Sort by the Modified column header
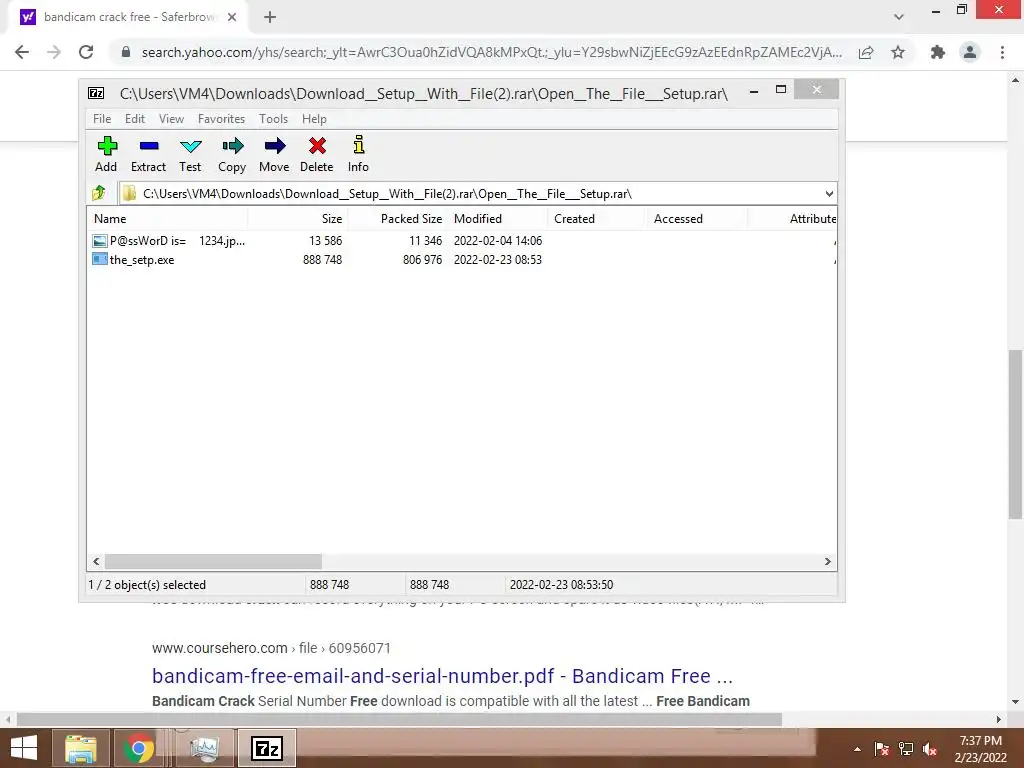Image resolution: width=1024 pixels, height=768 pixels. coord(498,219)
